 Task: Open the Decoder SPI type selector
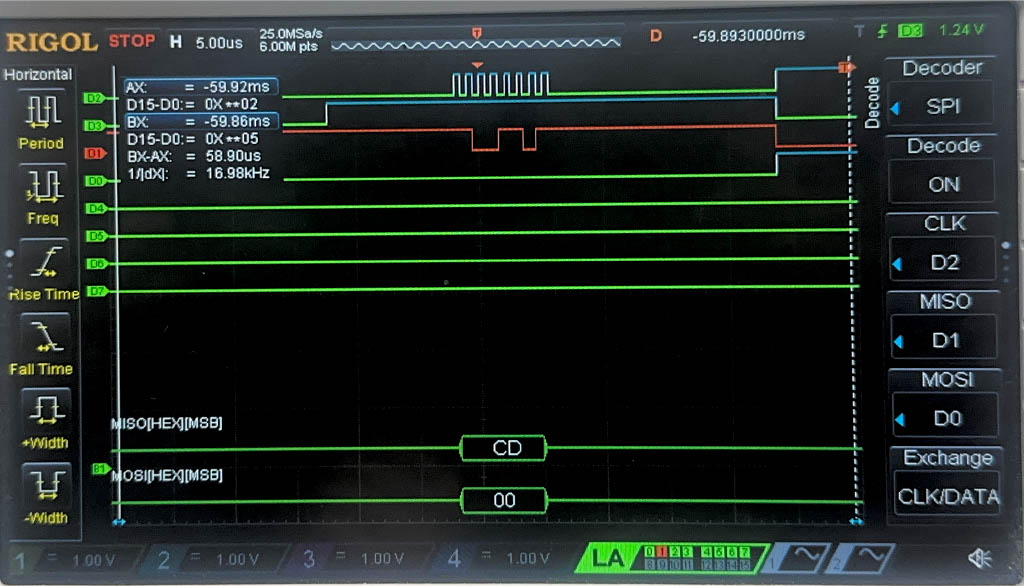click(944, 106)
